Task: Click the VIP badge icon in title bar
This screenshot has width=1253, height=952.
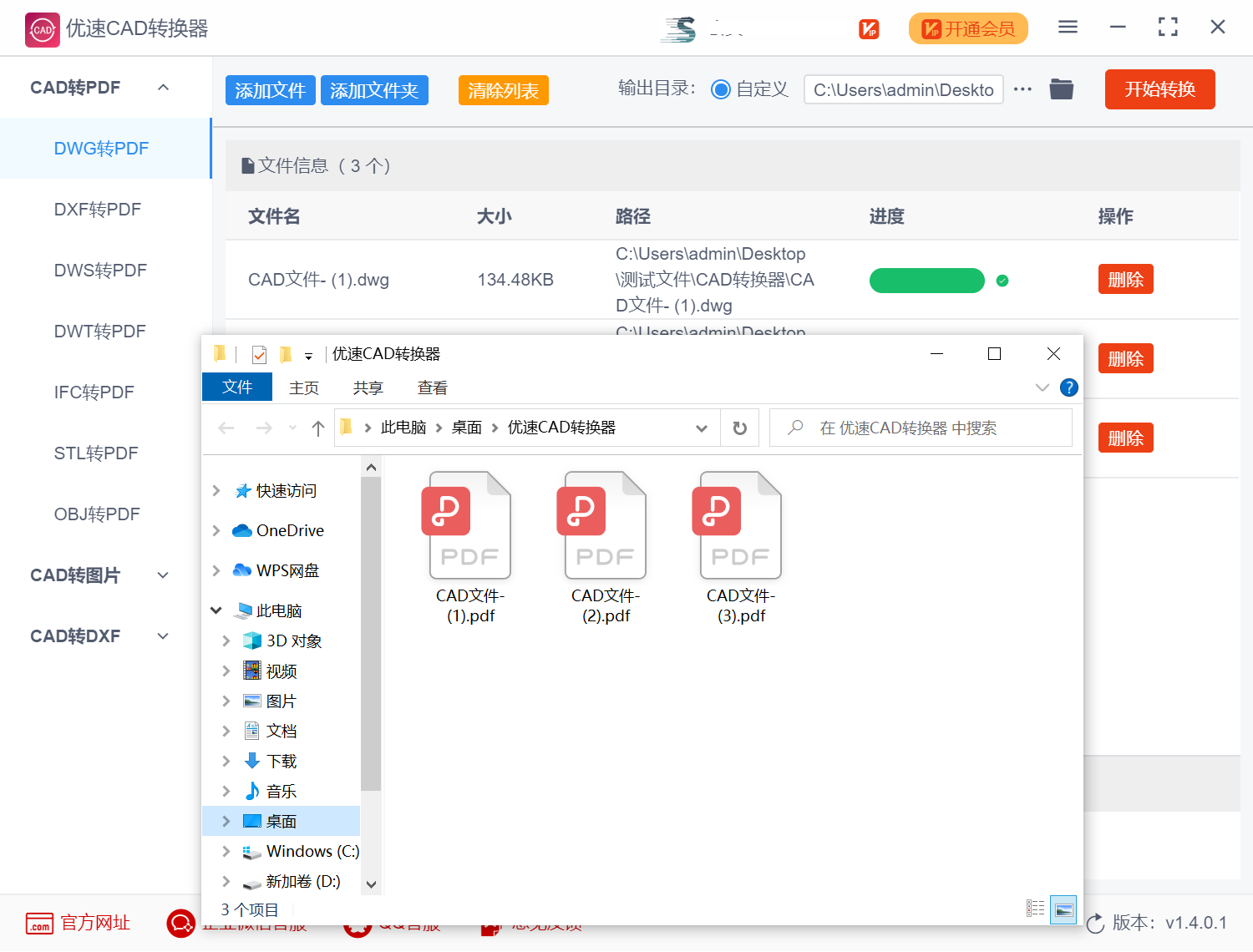Action: 869,29
